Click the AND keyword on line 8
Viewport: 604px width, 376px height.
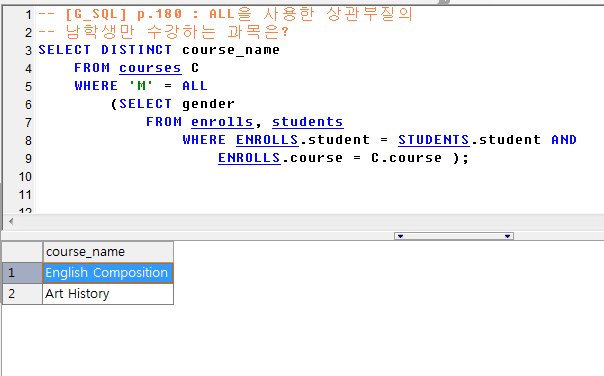click(564, 140)
